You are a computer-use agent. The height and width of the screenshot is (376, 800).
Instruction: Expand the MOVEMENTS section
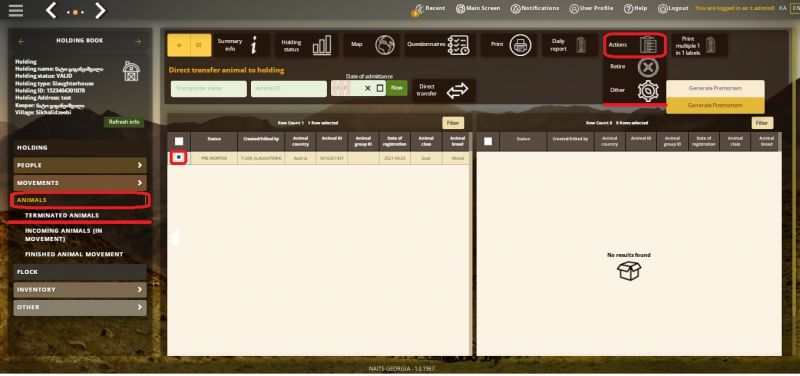(80, 183)
